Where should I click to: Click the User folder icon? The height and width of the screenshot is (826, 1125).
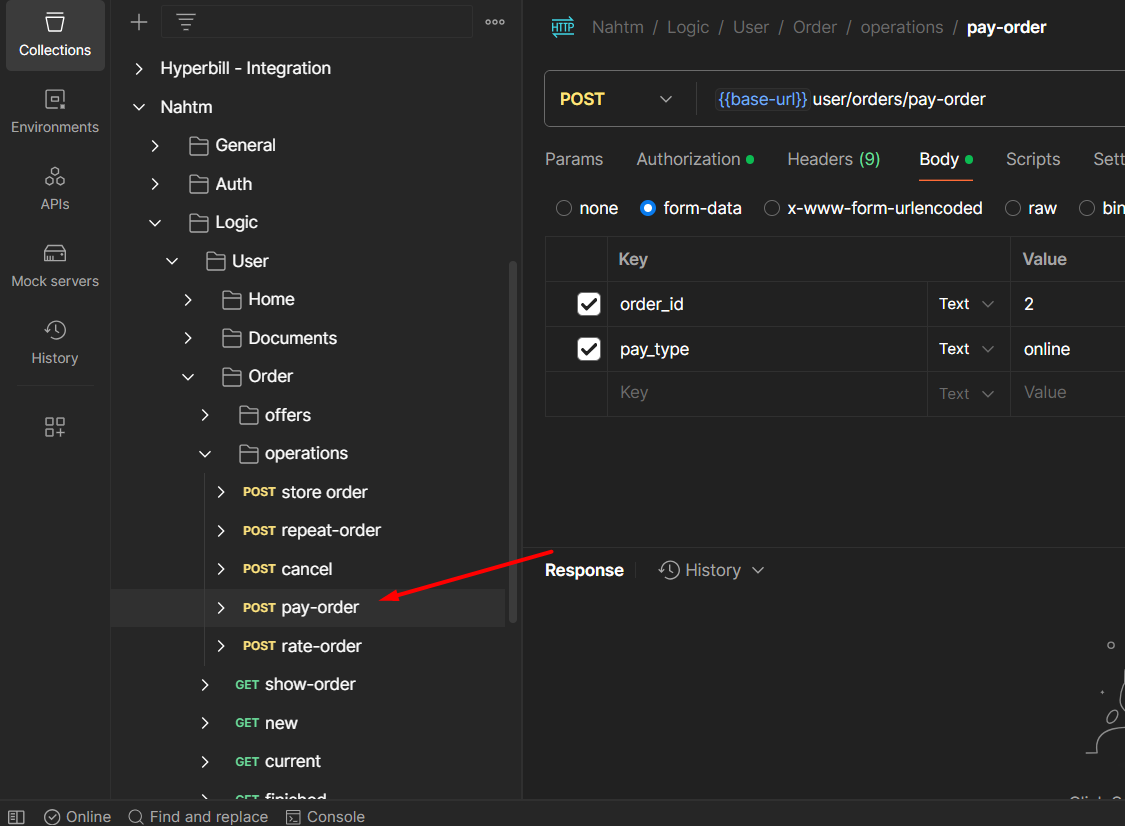215,261
